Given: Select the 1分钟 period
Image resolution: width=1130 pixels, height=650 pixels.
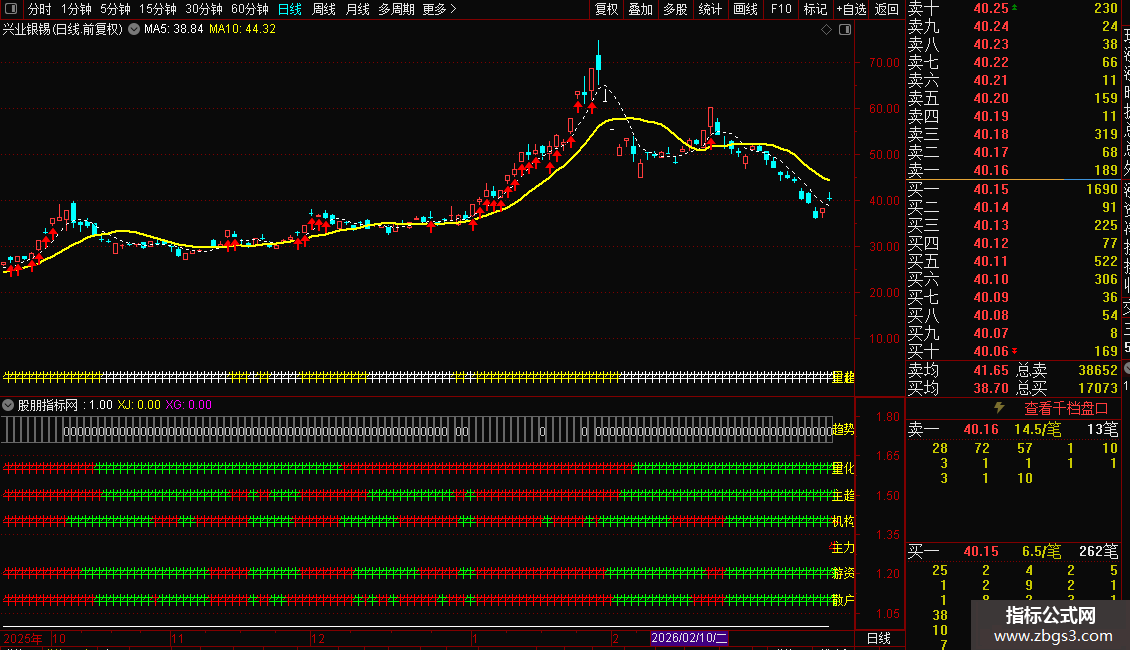Looking at the screenshot, I should click(x=76, y=9).
